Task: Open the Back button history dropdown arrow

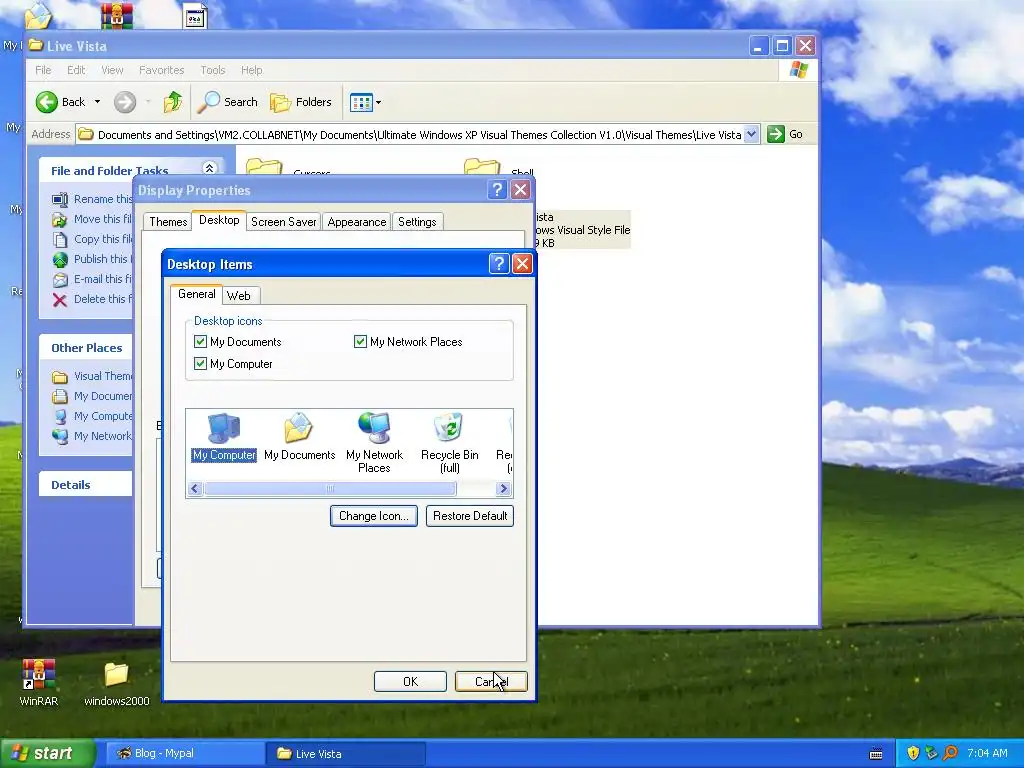Action: pos(97,102)
